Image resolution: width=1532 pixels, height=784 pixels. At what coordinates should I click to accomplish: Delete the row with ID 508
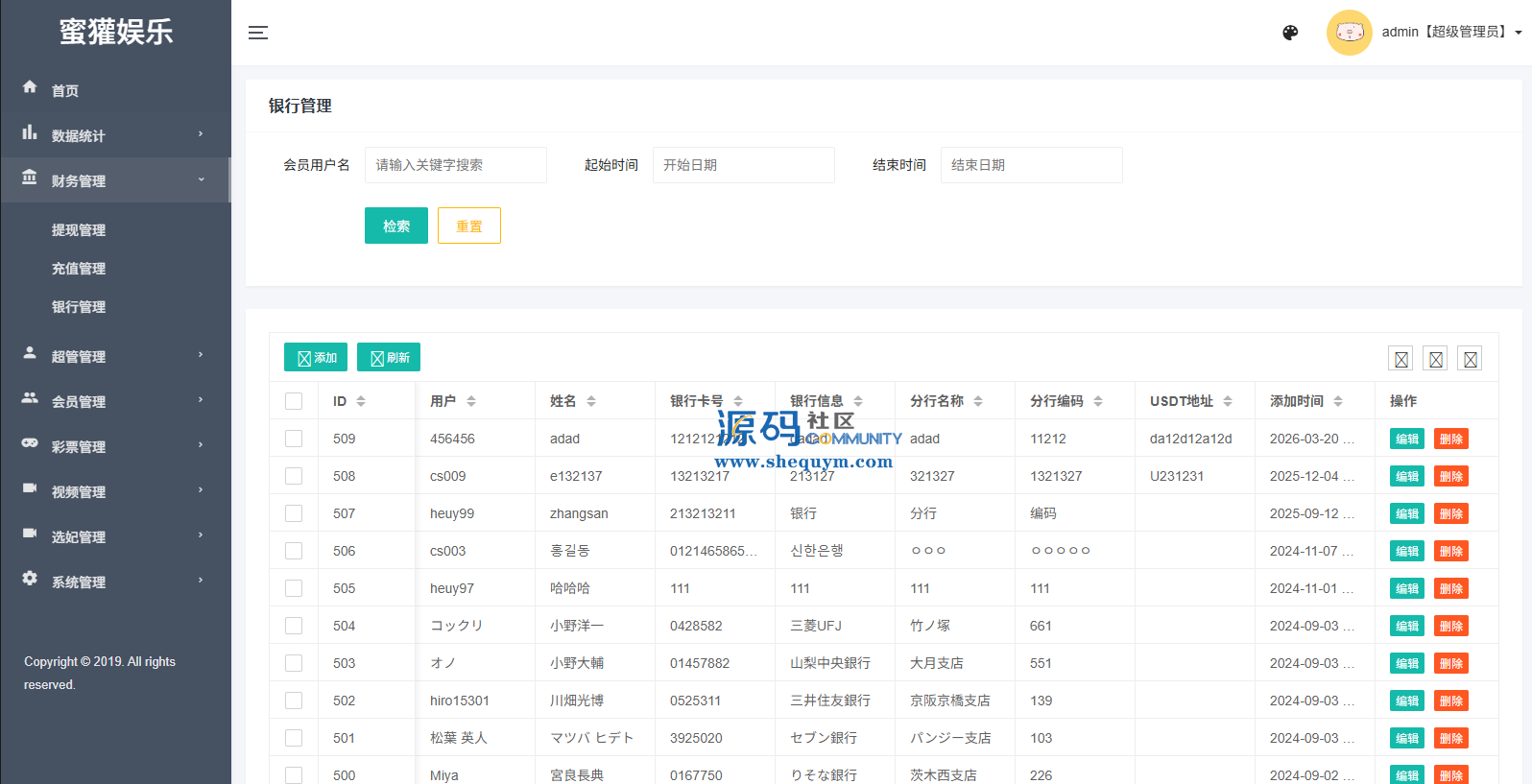pyautogui.click(x=1450, y=476)
